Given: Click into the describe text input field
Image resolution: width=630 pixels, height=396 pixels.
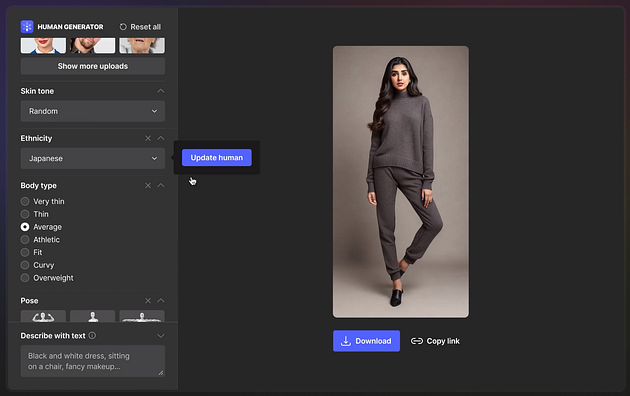Looking at the screenshot, I should pyautogui.click(x=93, y=361).
